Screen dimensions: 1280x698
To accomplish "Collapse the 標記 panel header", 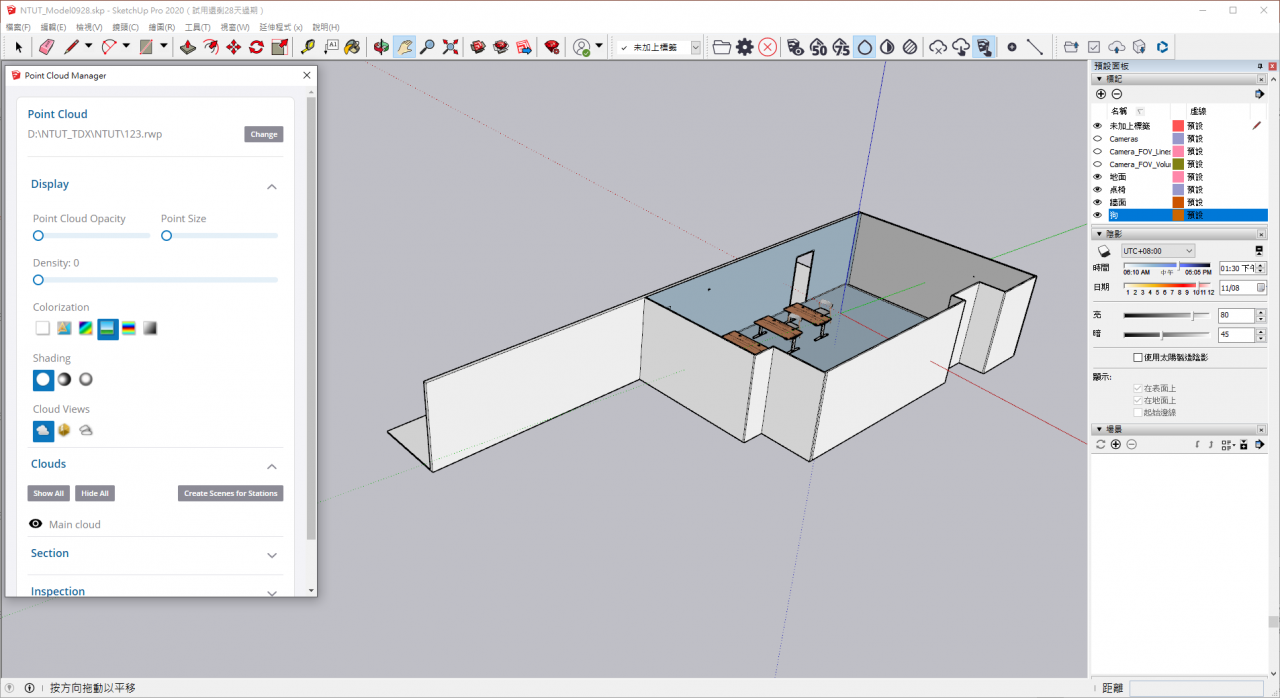I will coord(1180,78).
